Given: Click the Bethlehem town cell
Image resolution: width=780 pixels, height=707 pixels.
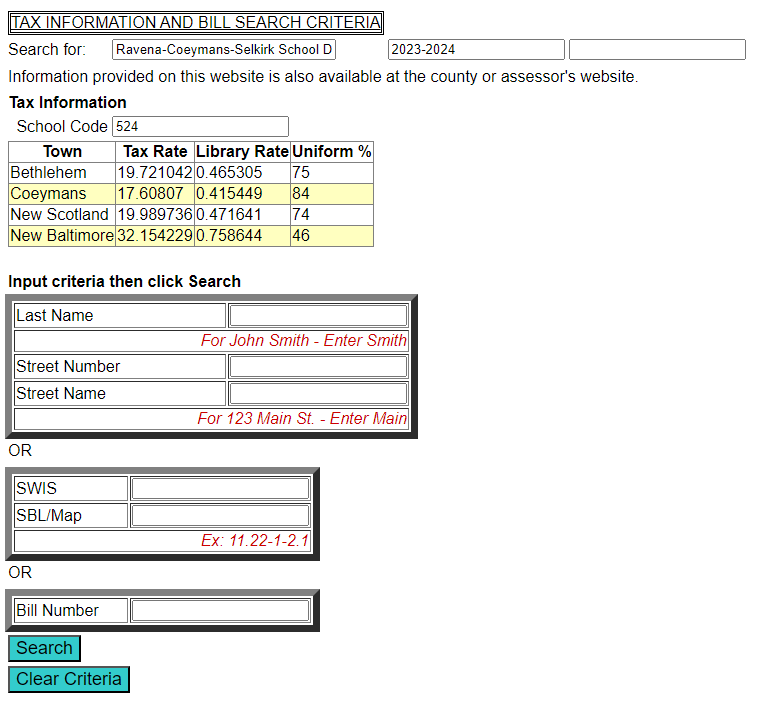Looking at the screenshot, I should pos(62,173).
